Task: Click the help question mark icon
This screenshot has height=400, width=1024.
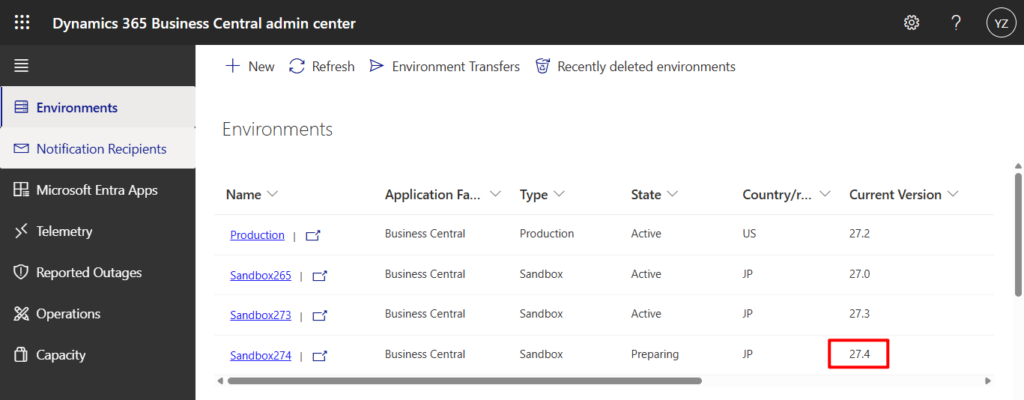Action: tap(955, 22)
